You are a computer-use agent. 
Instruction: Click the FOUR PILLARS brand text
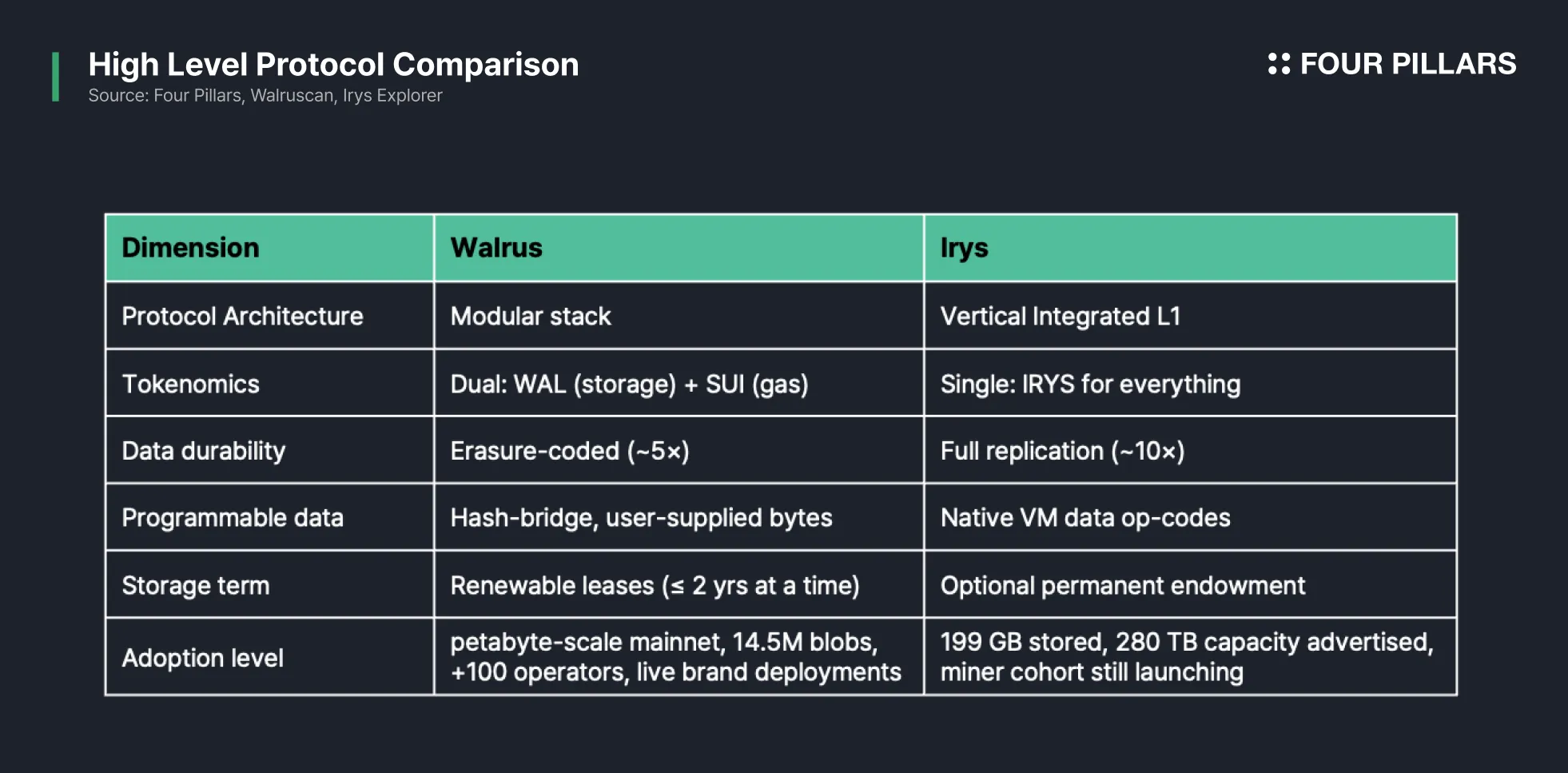pyautogui.click(x=1407, y=64)
